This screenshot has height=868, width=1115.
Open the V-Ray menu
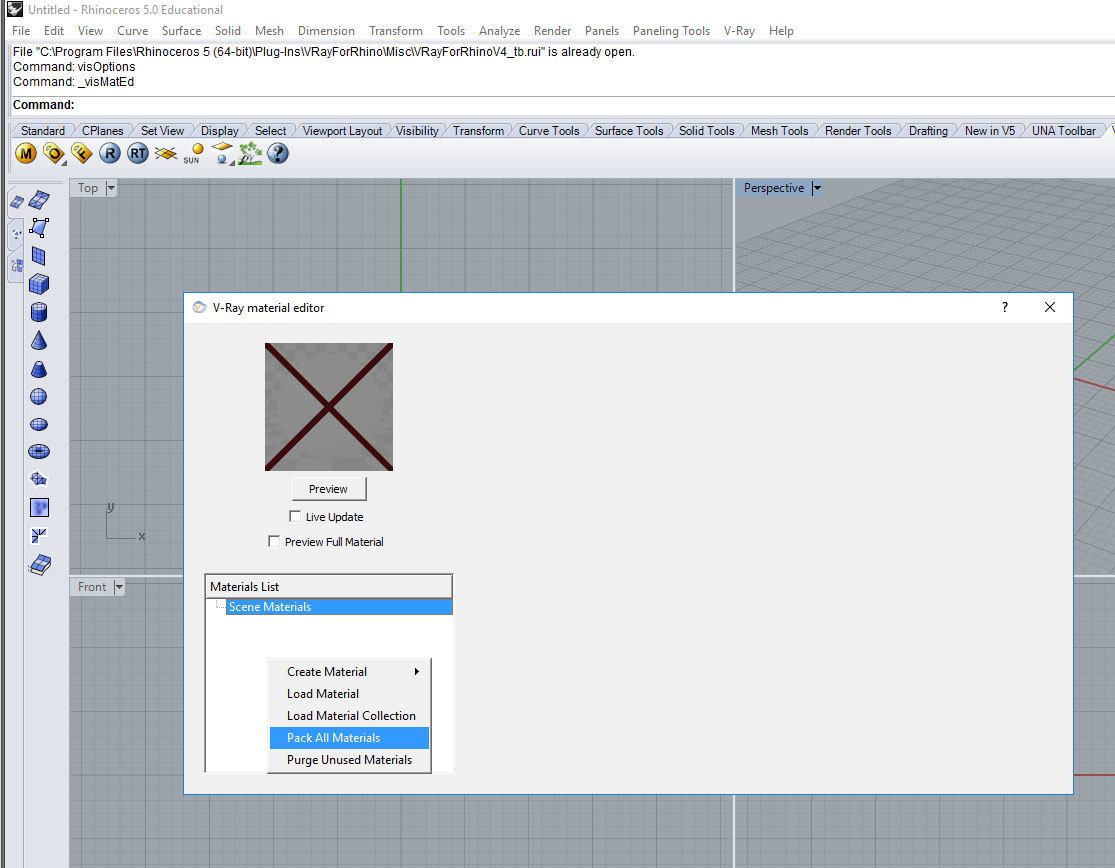coord(739,31)
